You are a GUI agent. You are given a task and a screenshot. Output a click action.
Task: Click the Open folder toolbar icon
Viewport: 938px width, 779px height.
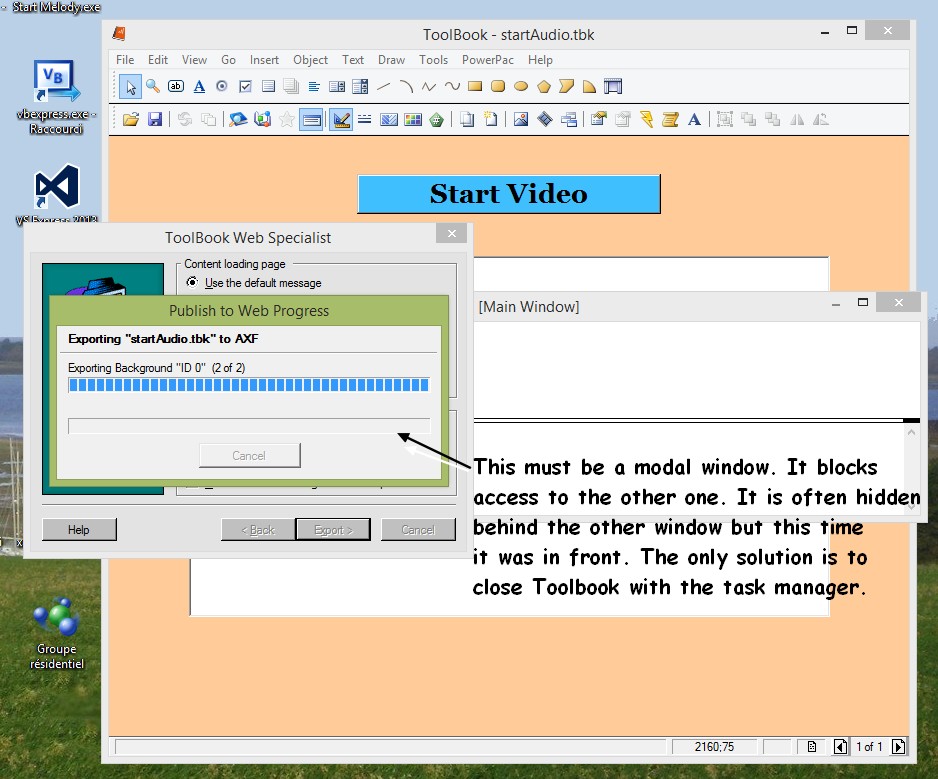(x=131, y=119)
